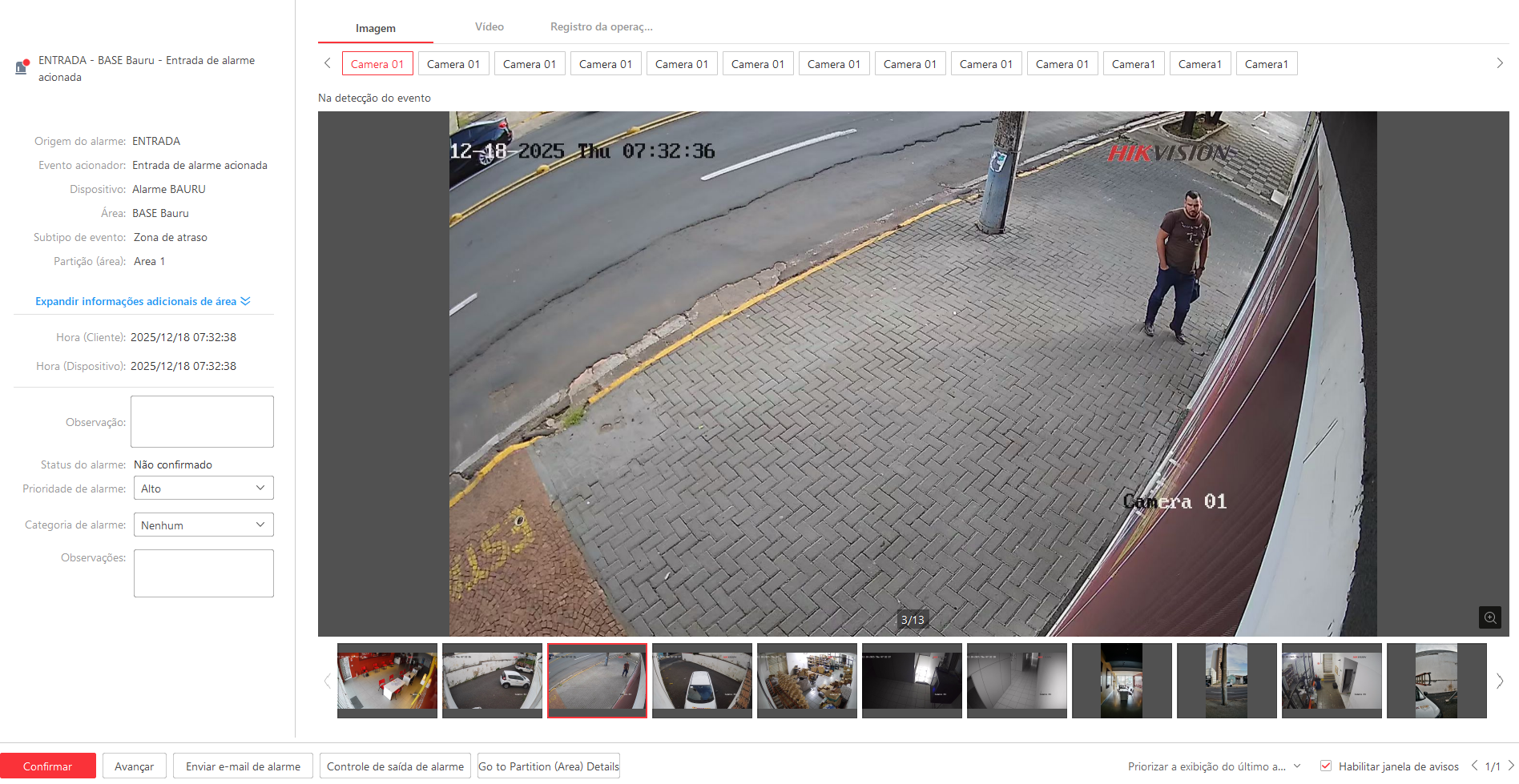This screenshot has height=784, width=1519.
Task: Open Prioridade de alarme dropdown
Action: 203,488
